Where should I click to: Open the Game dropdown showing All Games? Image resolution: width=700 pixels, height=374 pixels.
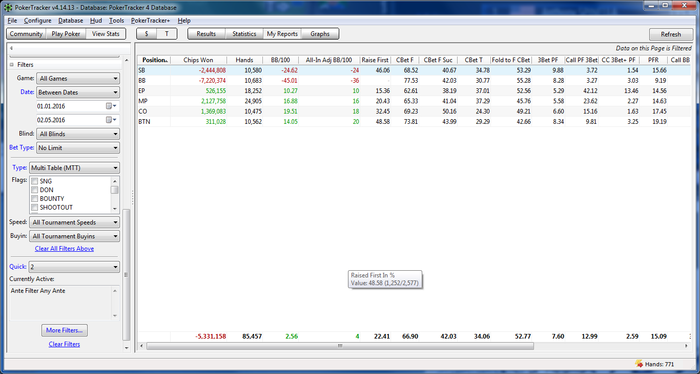pos(78,79)
